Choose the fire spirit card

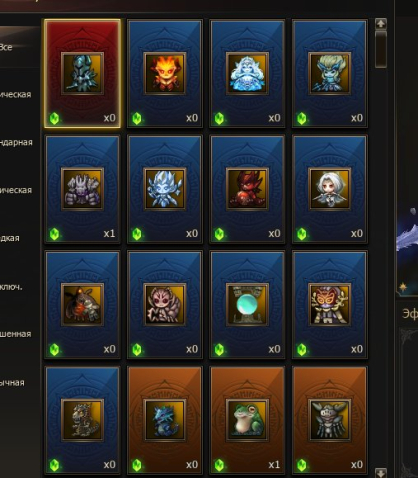(x=165, y=73)
